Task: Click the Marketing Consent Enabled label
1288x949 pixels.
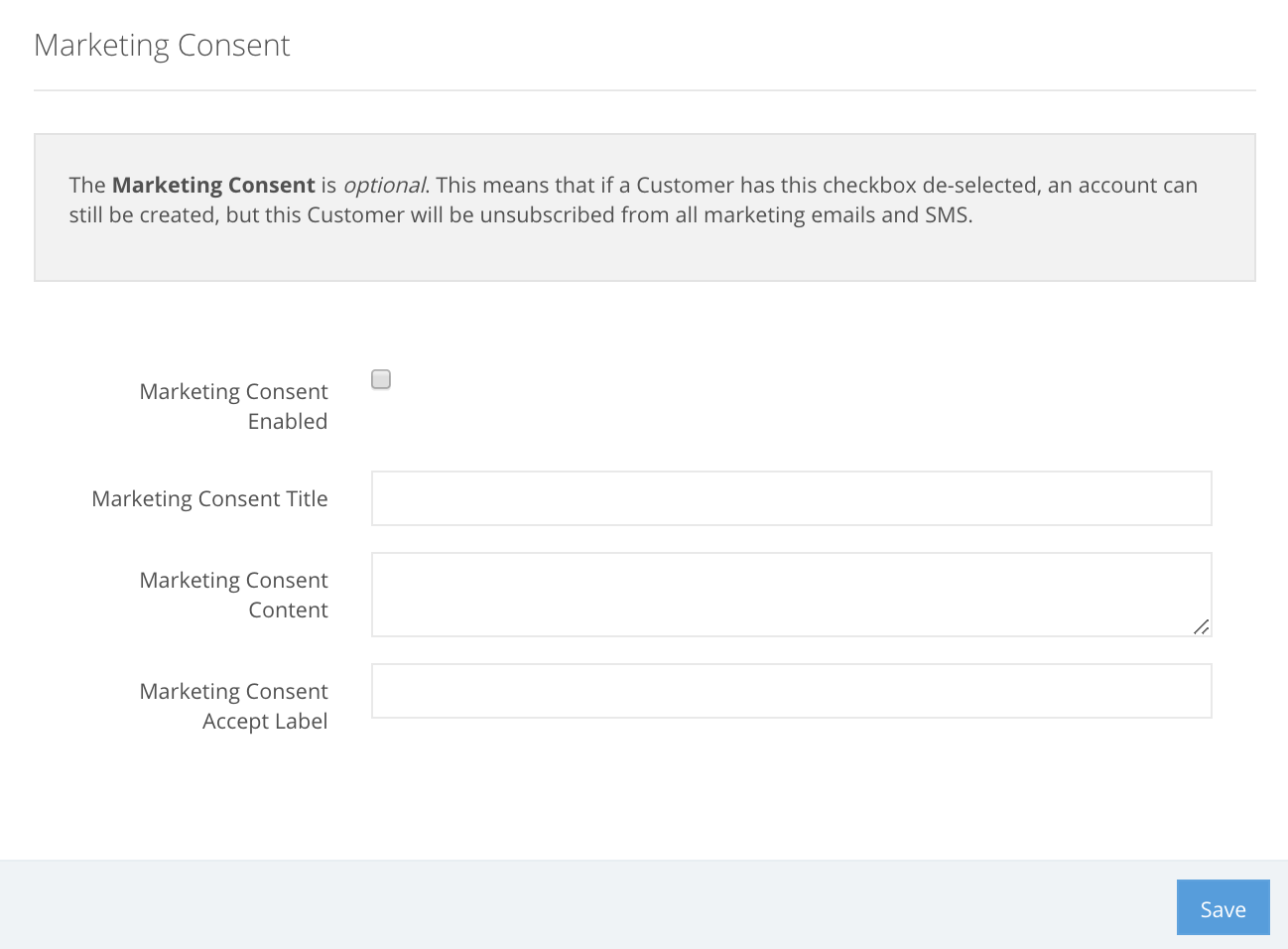Action: [233, 405]
